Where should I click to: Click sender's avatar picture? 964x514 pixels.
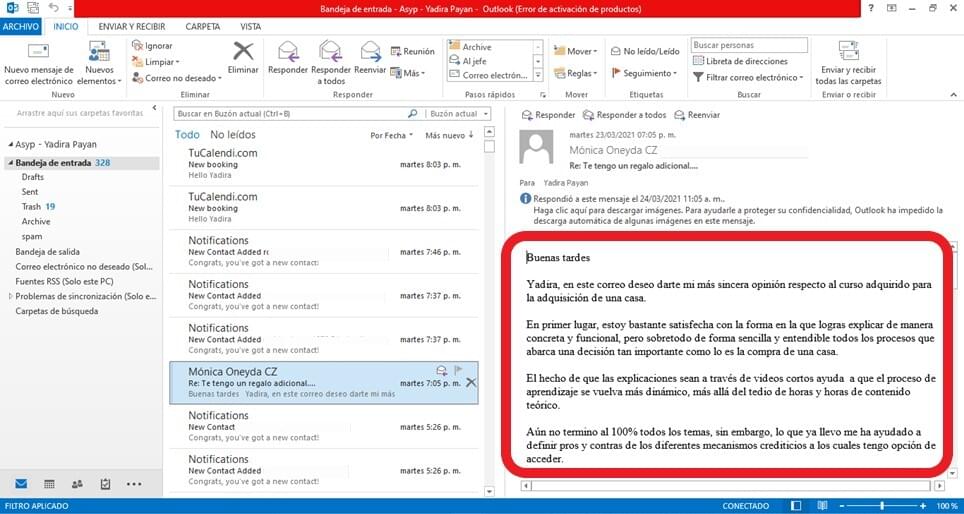tap(535, 147)
